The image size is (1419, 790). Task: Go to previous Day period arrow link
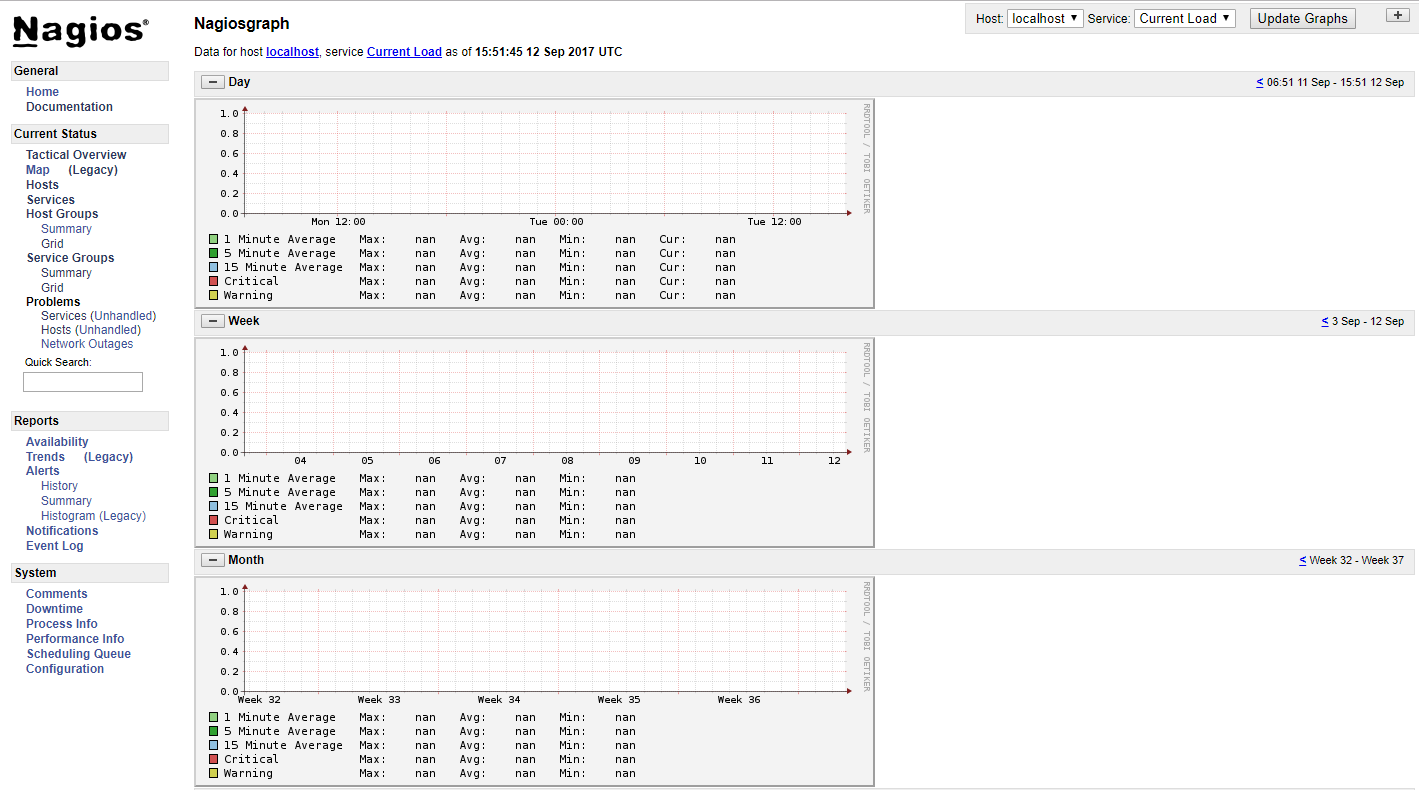pyautogui.click(x=1260, y=82)
